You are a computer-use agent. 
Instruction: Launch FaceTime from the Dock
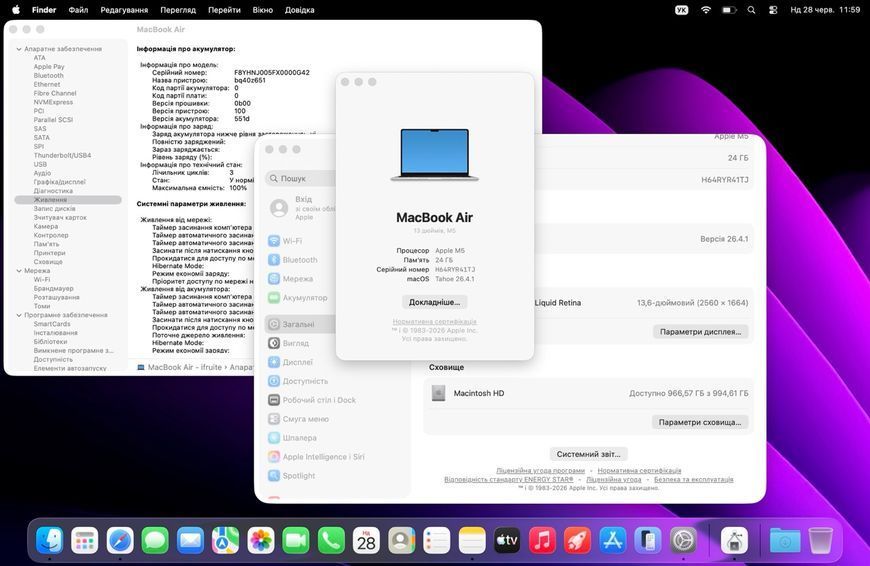pos(296,540)
